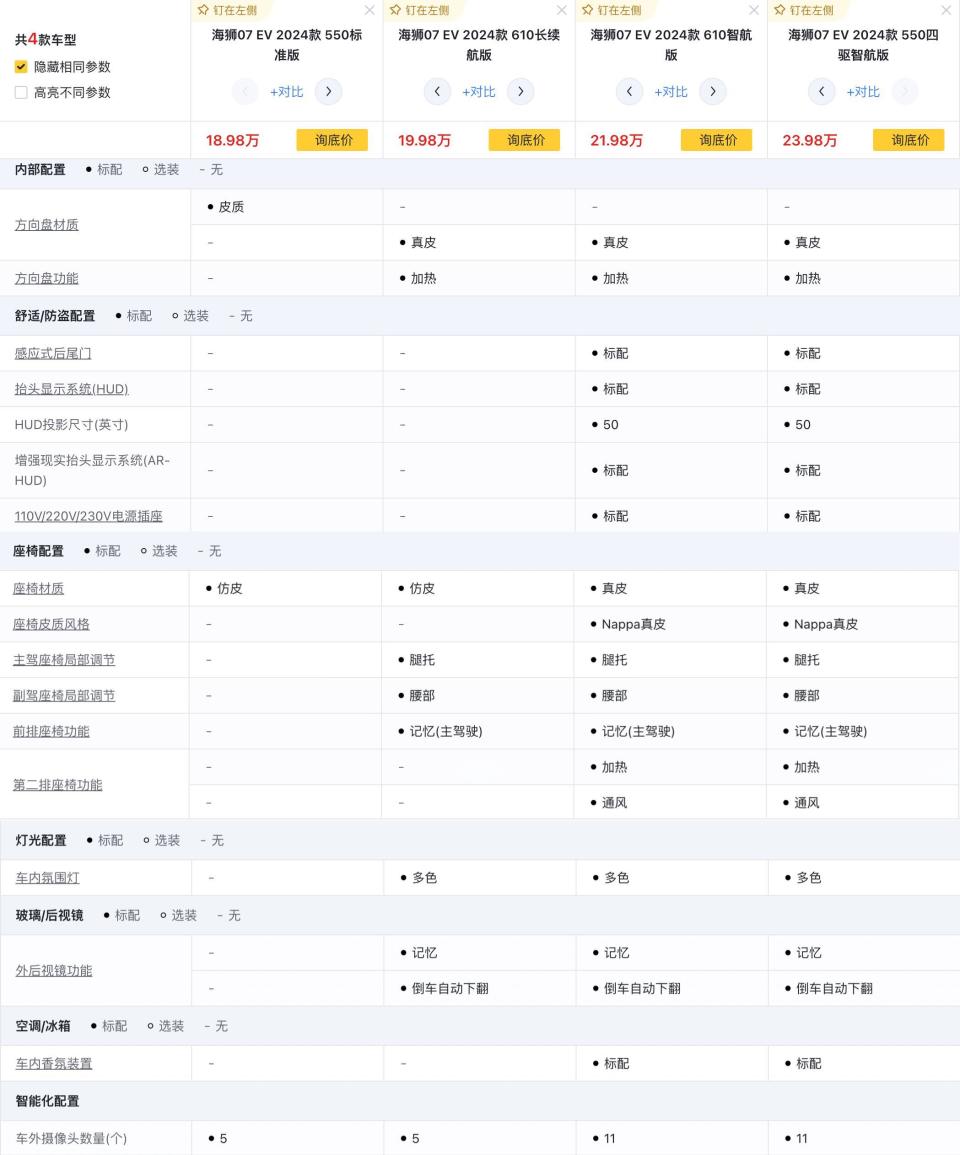Add 610长续航版 to comparison with +对比

coord(479,92)
